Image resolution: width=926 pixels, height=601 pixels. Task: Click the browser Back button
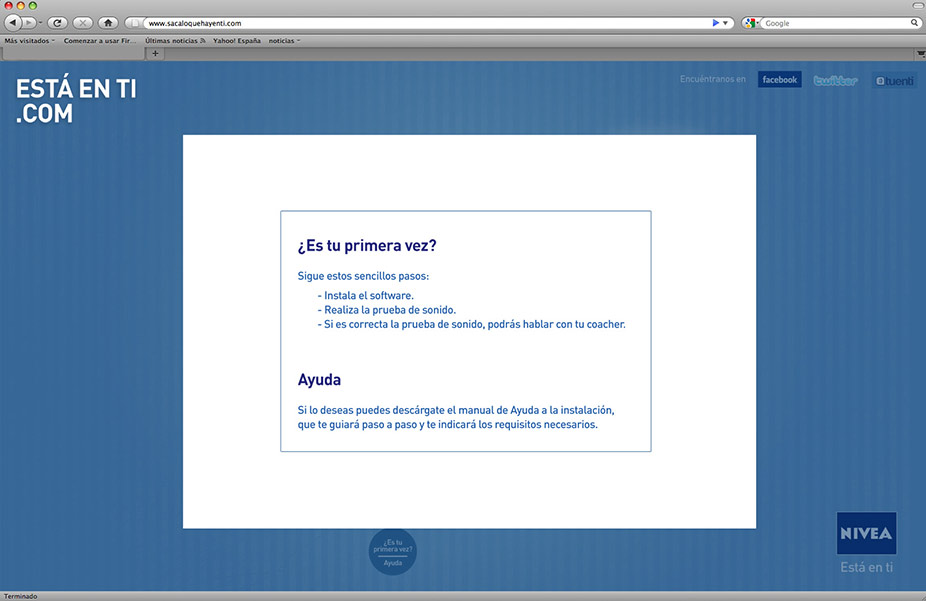(x=13, y=22)
